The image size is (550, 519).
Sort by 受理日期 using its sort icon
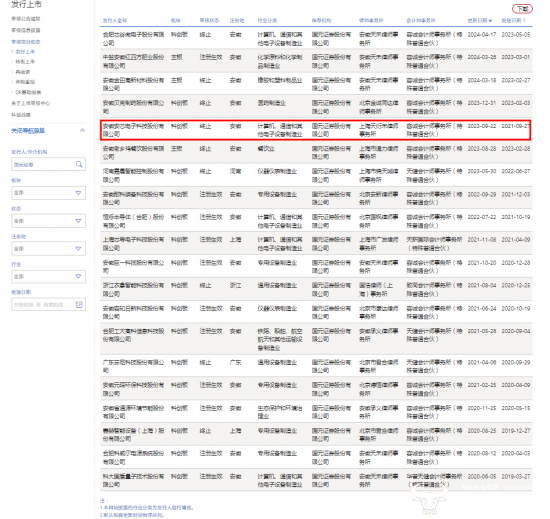pyautogui.click(x=524, y=21)
